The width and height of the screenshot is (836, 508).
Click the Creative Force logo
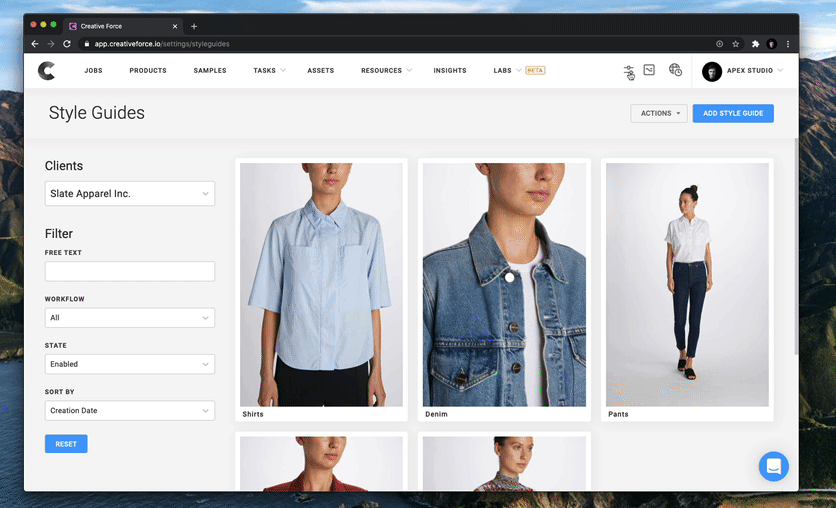coord(46,70)
